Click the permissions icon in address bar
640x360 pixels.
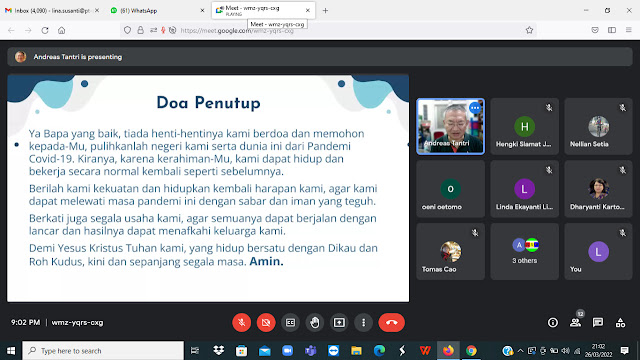point(153,30)
